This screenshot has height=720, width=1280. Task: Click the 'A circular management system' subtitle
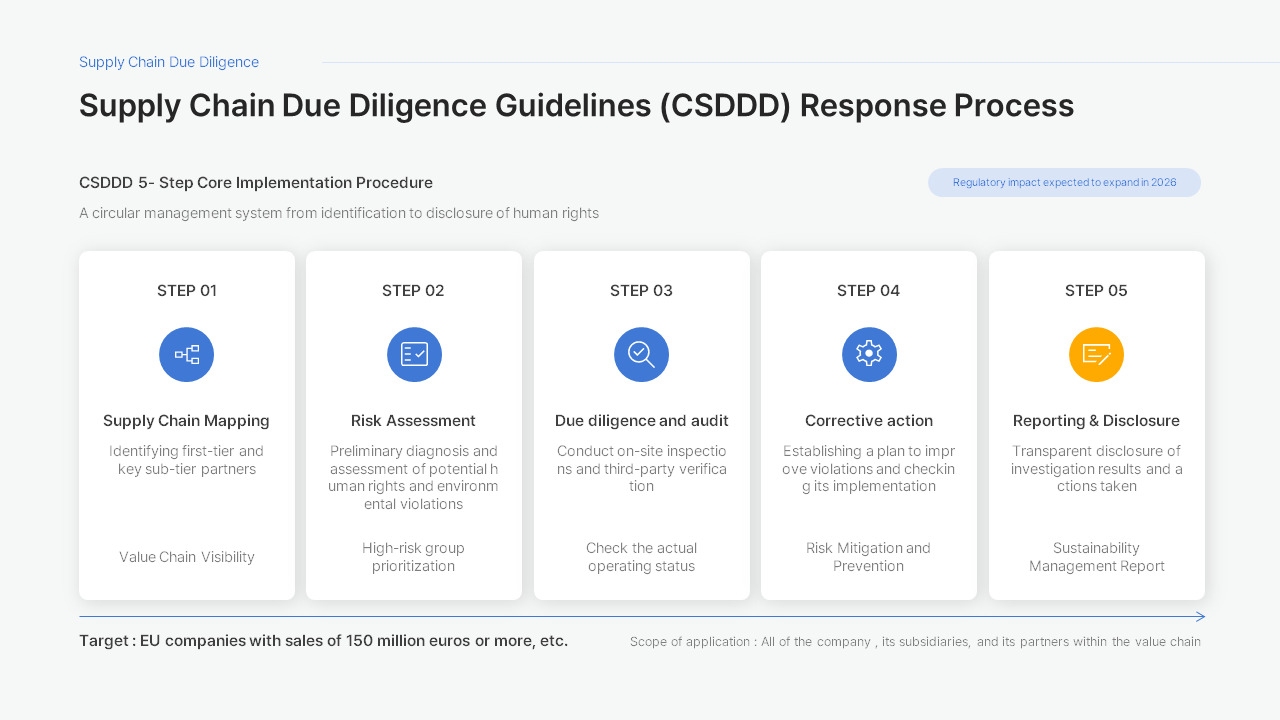339,213
